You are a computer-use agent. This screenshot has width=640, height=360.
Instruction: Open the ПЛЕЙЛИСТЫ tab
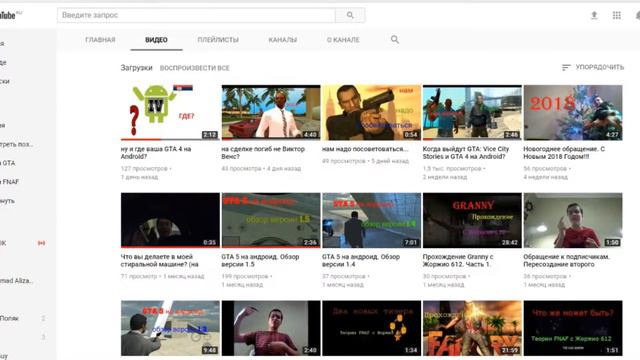[218, 40]
